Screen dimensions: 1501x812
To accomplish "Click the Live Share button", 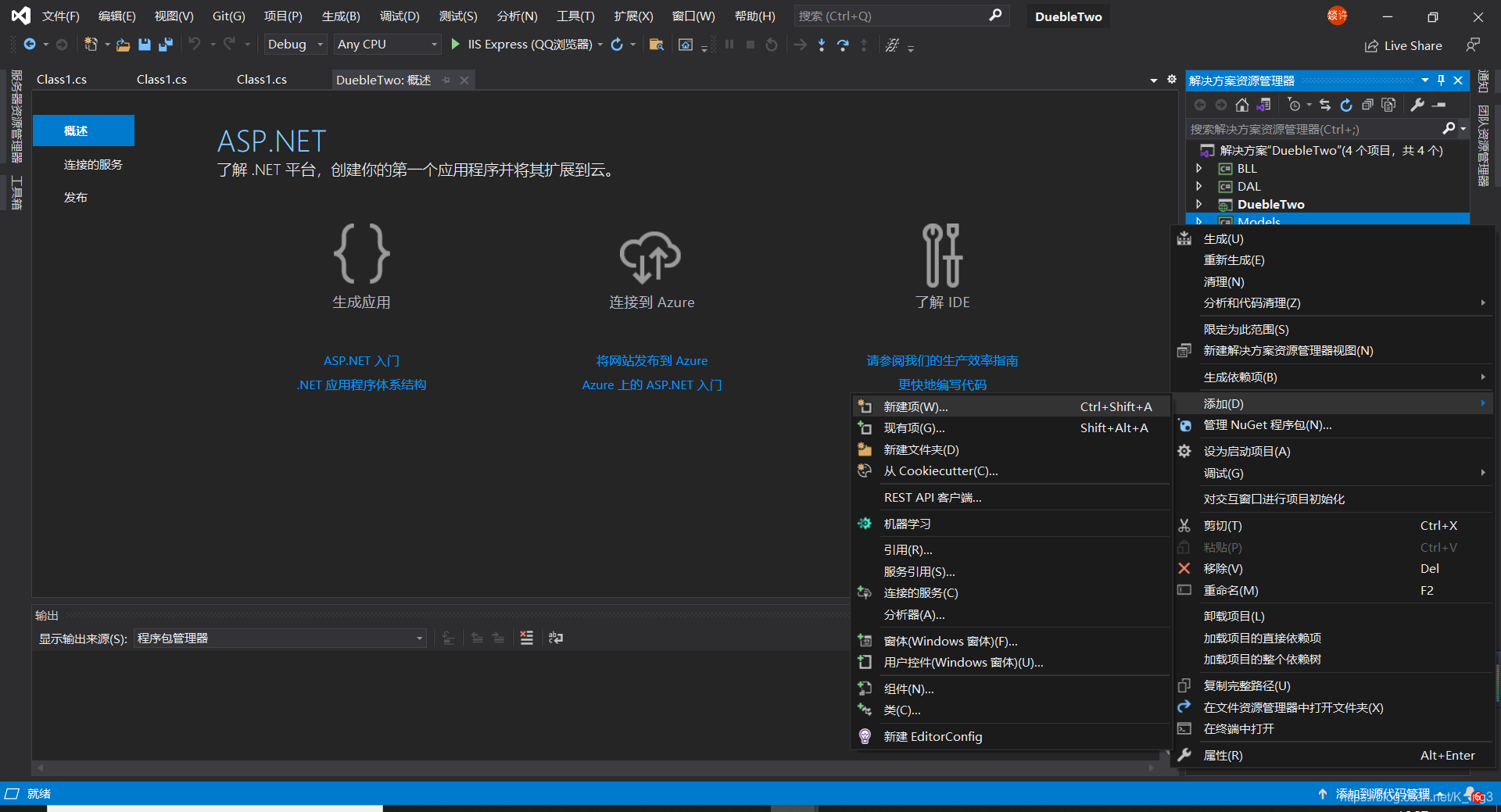I will 1403,45.
